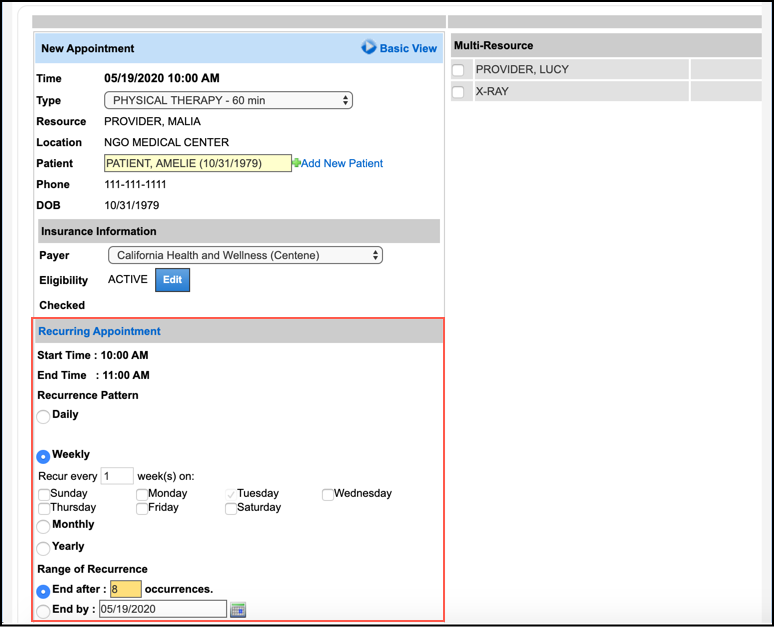The width and height of the screenshot is (774, 627).
Task: Click the Patient name field
Action: click(x=197, y=163)
